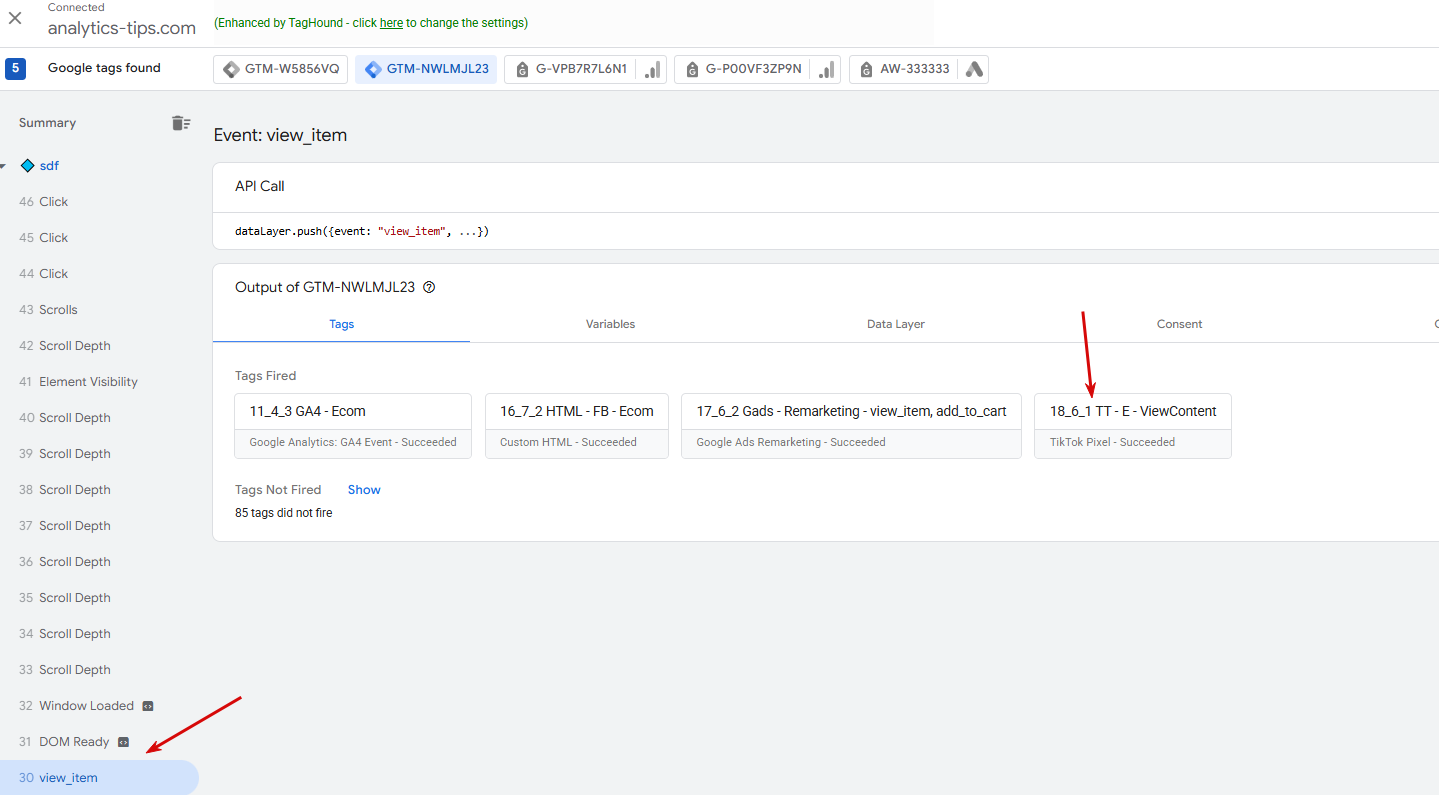The width and height of the screenshot is (1439, 795).
Task: Click the 'API Call' section title
Action: (260, 186)
